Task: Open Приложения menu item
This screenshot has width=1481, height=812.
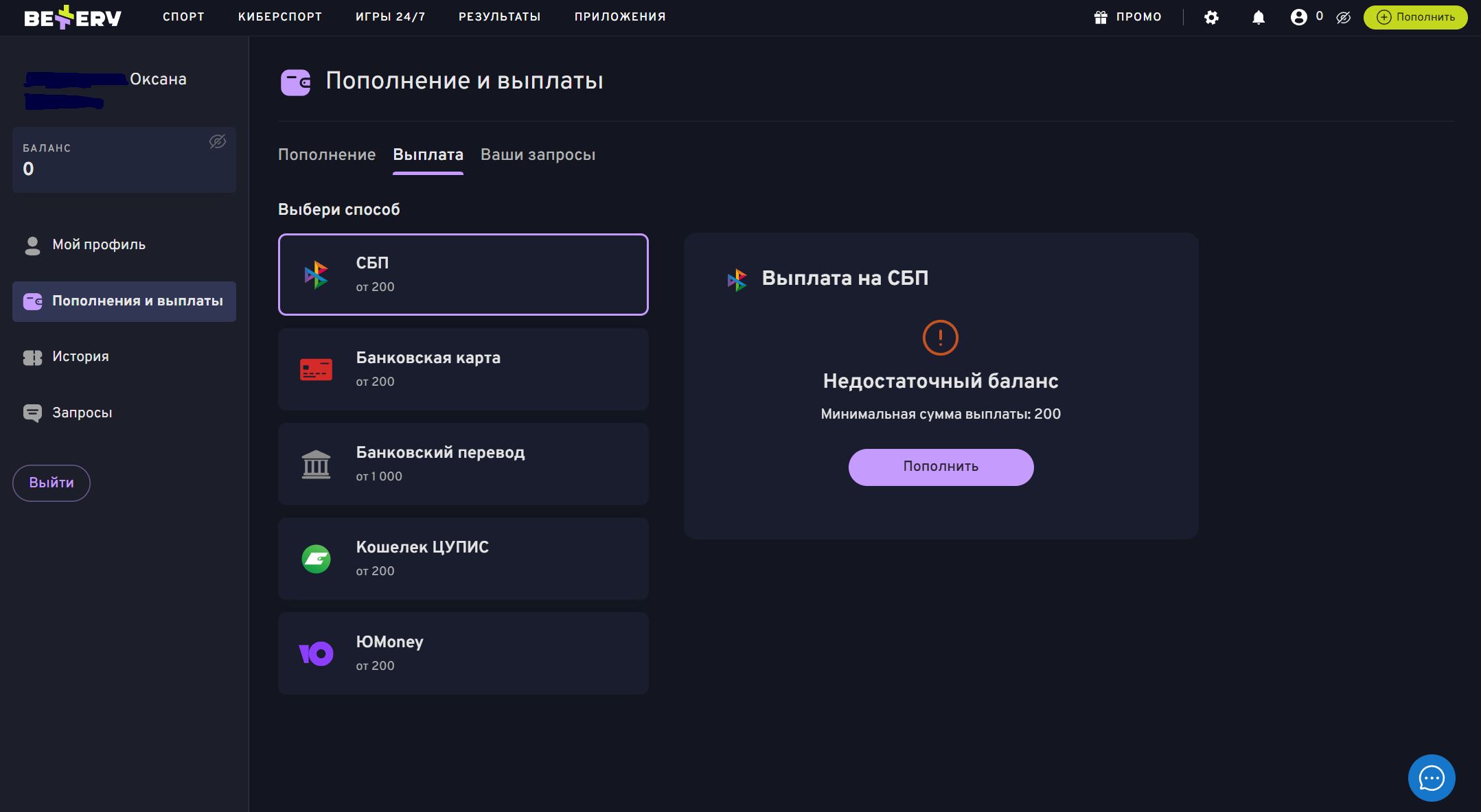Action: click(x=620, y=16)
